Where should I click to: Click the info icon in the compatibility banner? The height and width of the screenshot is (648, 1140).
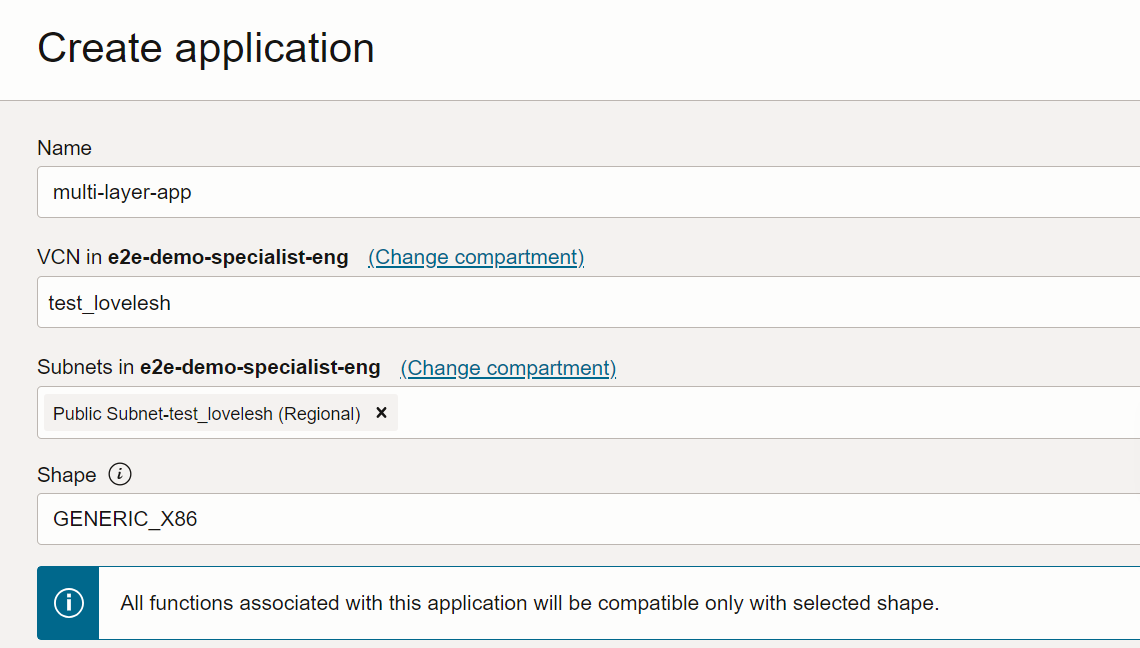coord(67,602)
